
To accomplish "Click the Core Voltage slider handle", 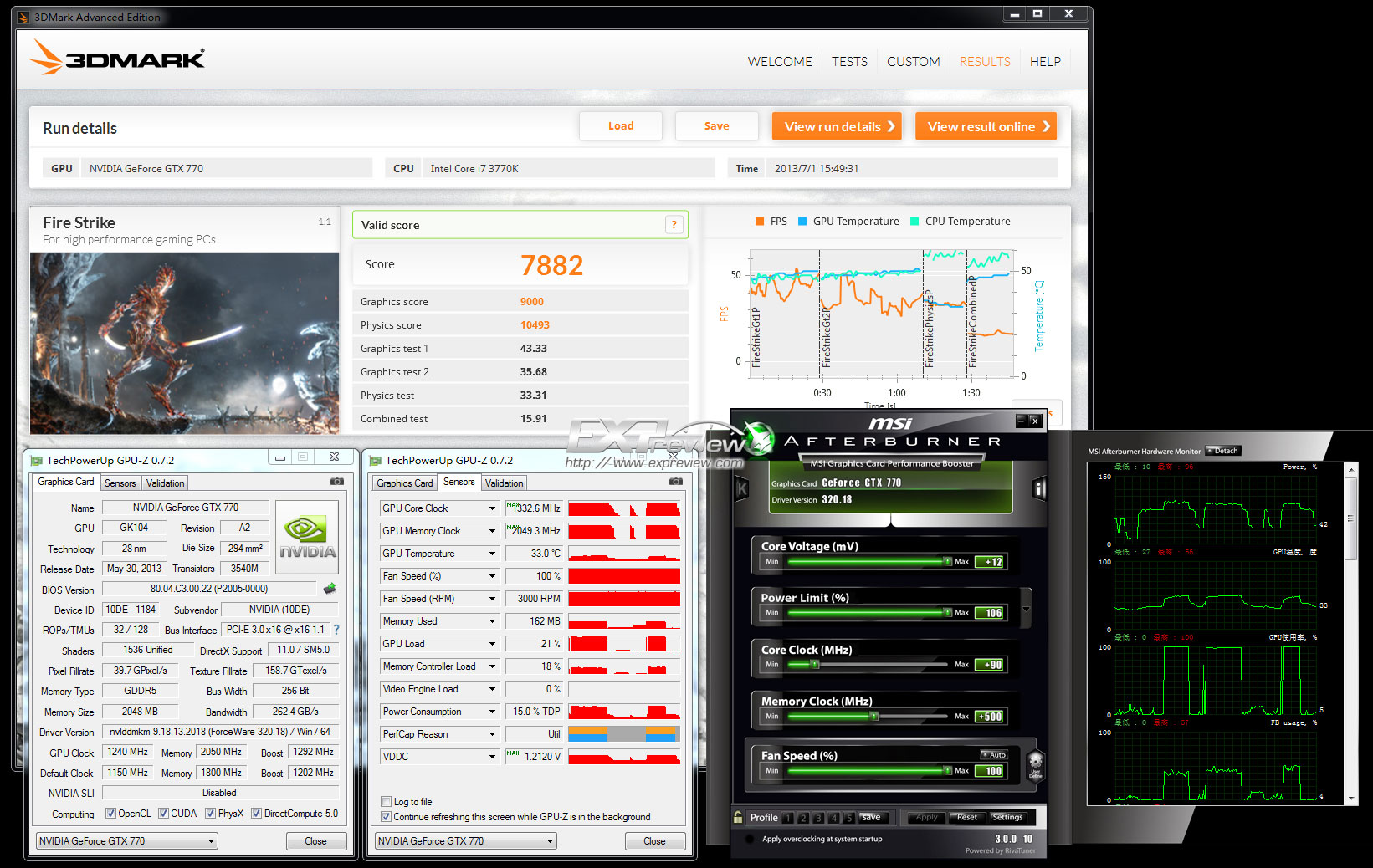I will pyautogui.click(x=947, y=562).
